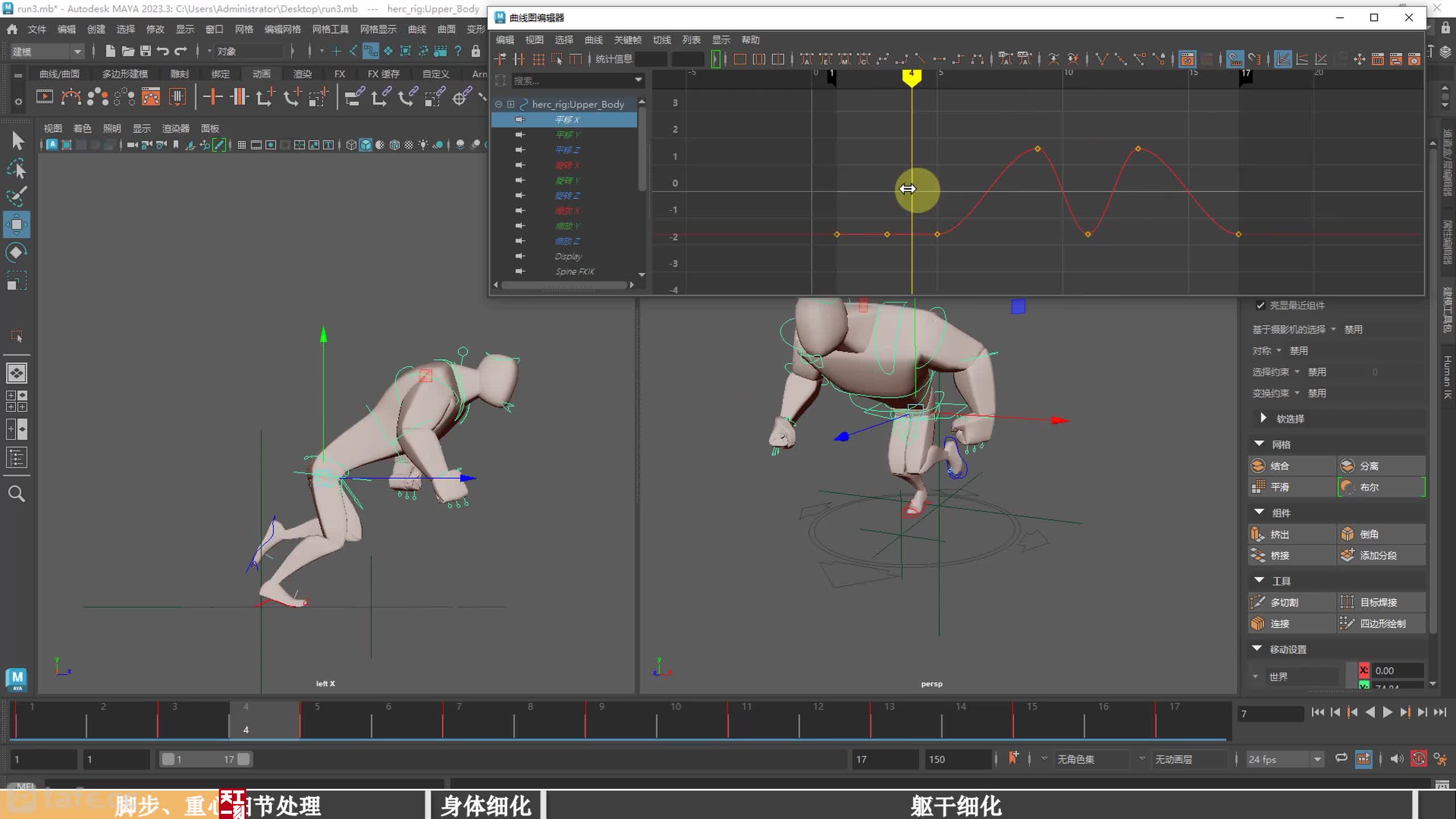
Task: Toggle mute for 缩放 Y channel
Action: pos(520,226)
